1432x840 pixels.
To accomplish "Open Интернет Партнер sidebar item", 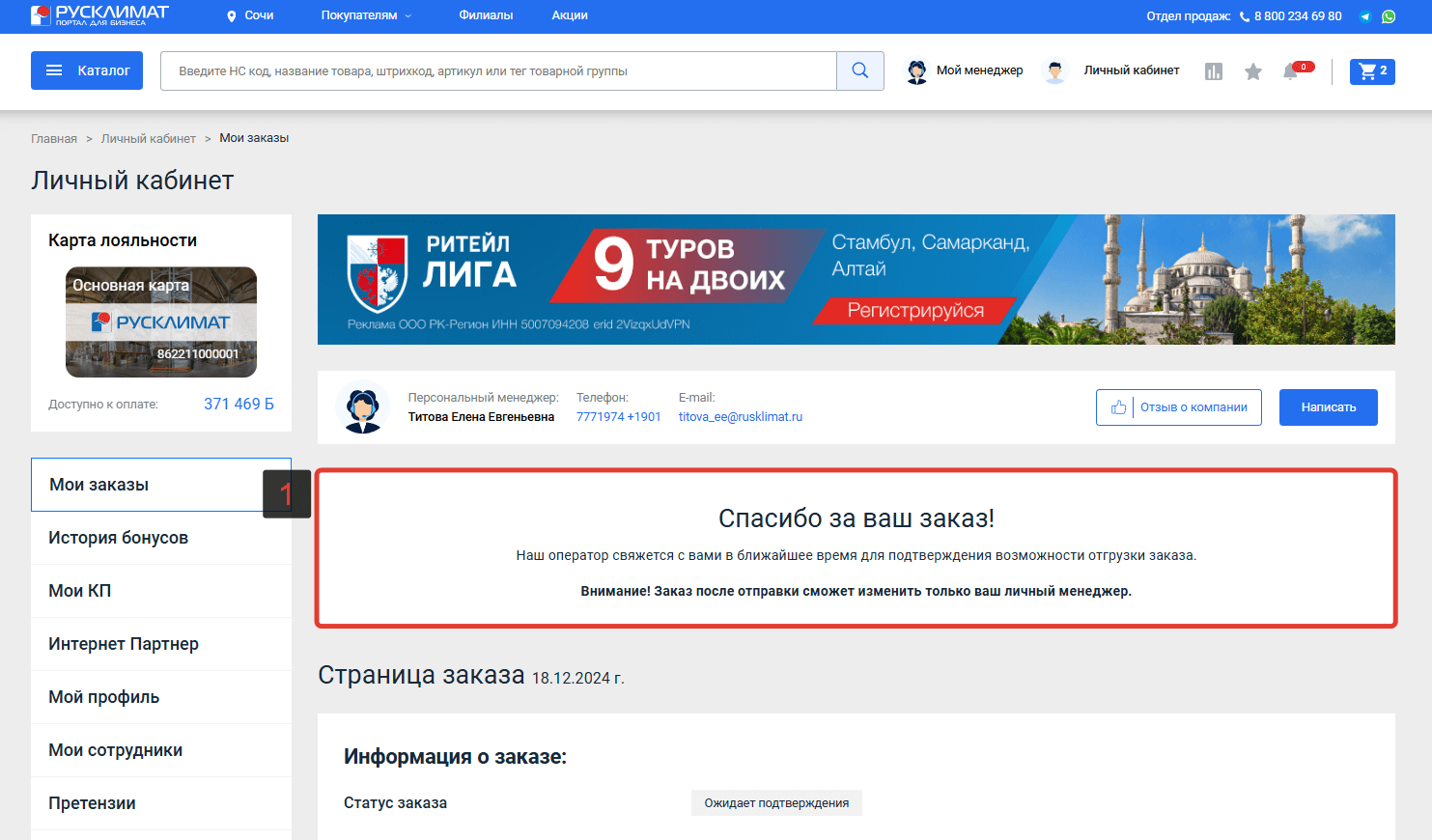I will [x=161, y=644].
